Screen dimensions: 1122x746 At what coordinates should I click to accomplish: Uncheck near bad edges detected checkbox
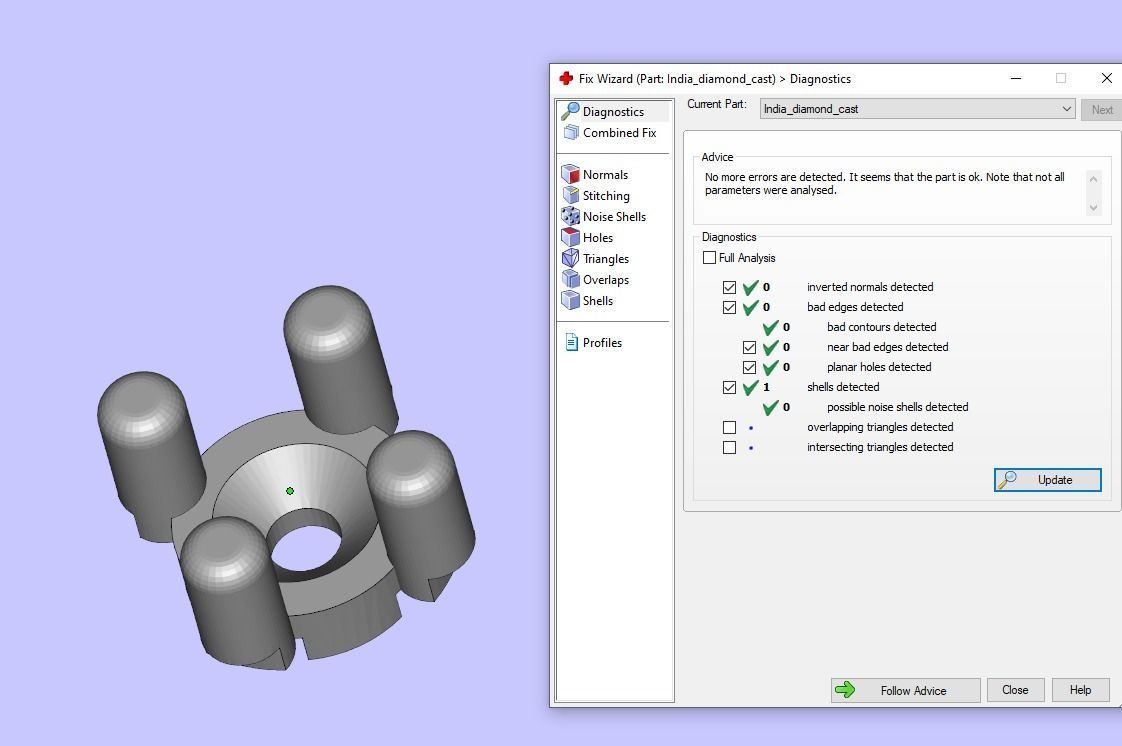tap(749, 348)
